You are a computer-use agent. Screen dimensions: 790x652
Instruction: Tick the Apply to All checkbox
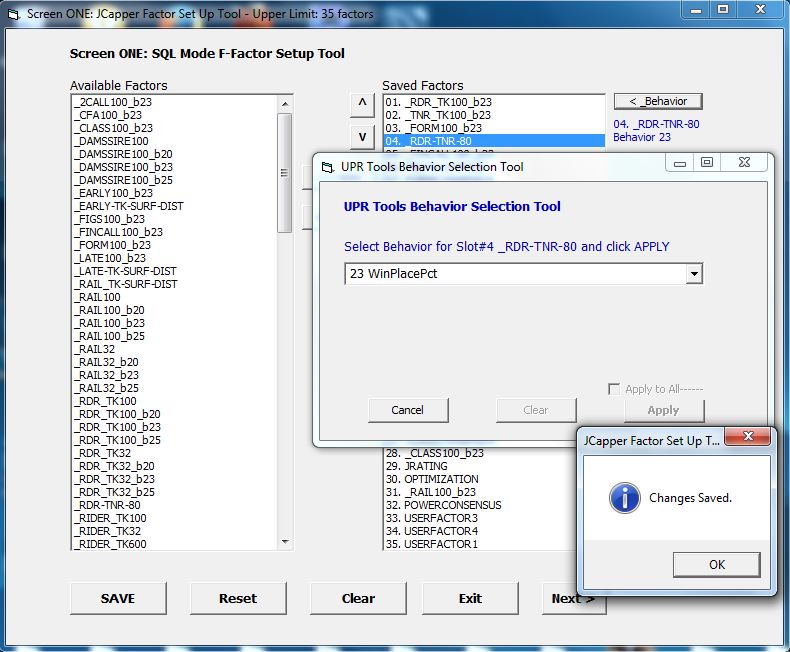click(x=614, y=389)
